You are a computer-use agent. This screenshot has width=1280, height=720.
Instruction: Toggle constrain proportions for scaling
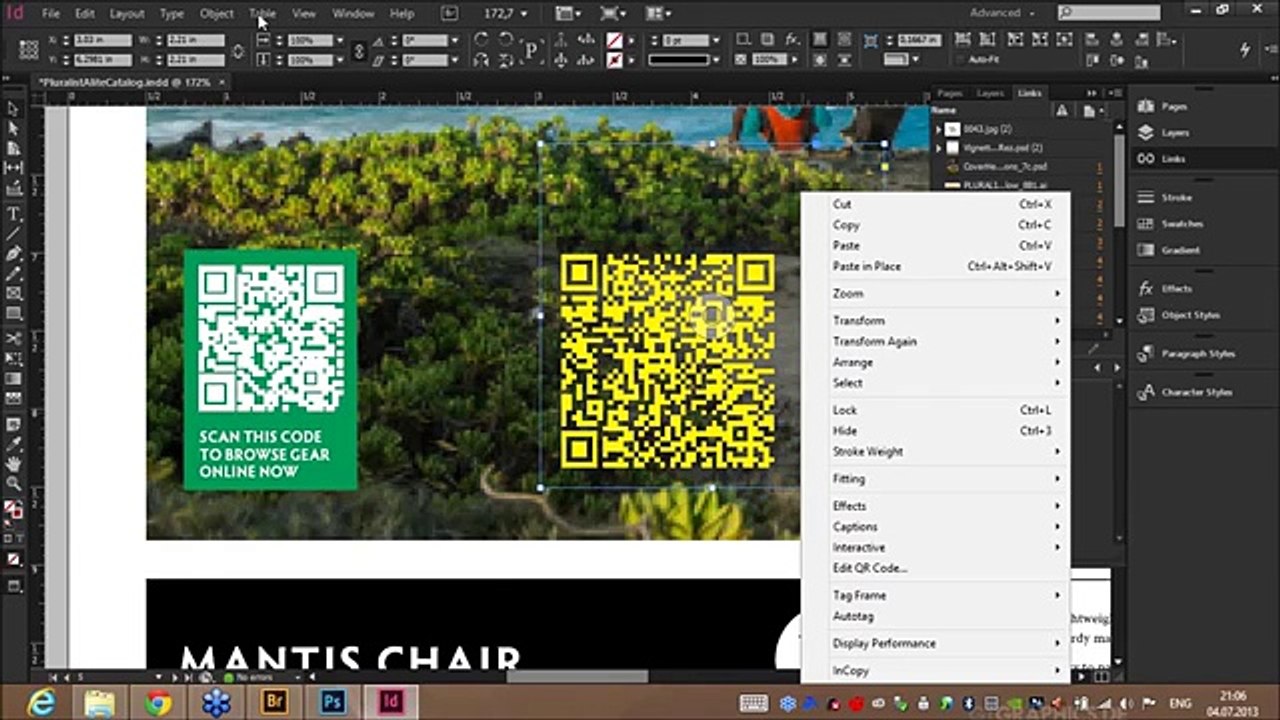coord(359,50)
